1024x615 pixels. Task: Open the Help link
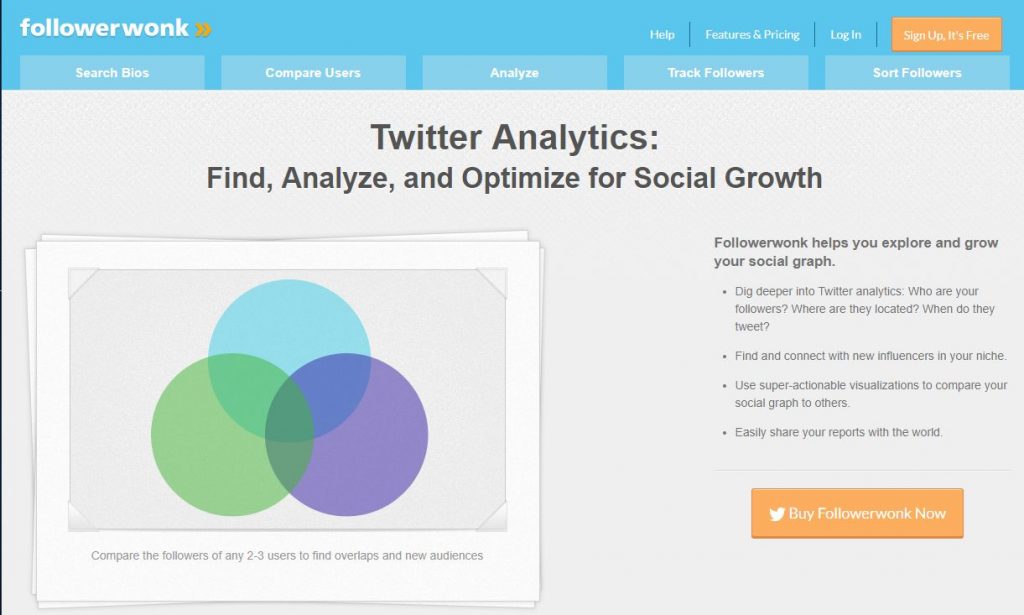(x=662, y=35)
